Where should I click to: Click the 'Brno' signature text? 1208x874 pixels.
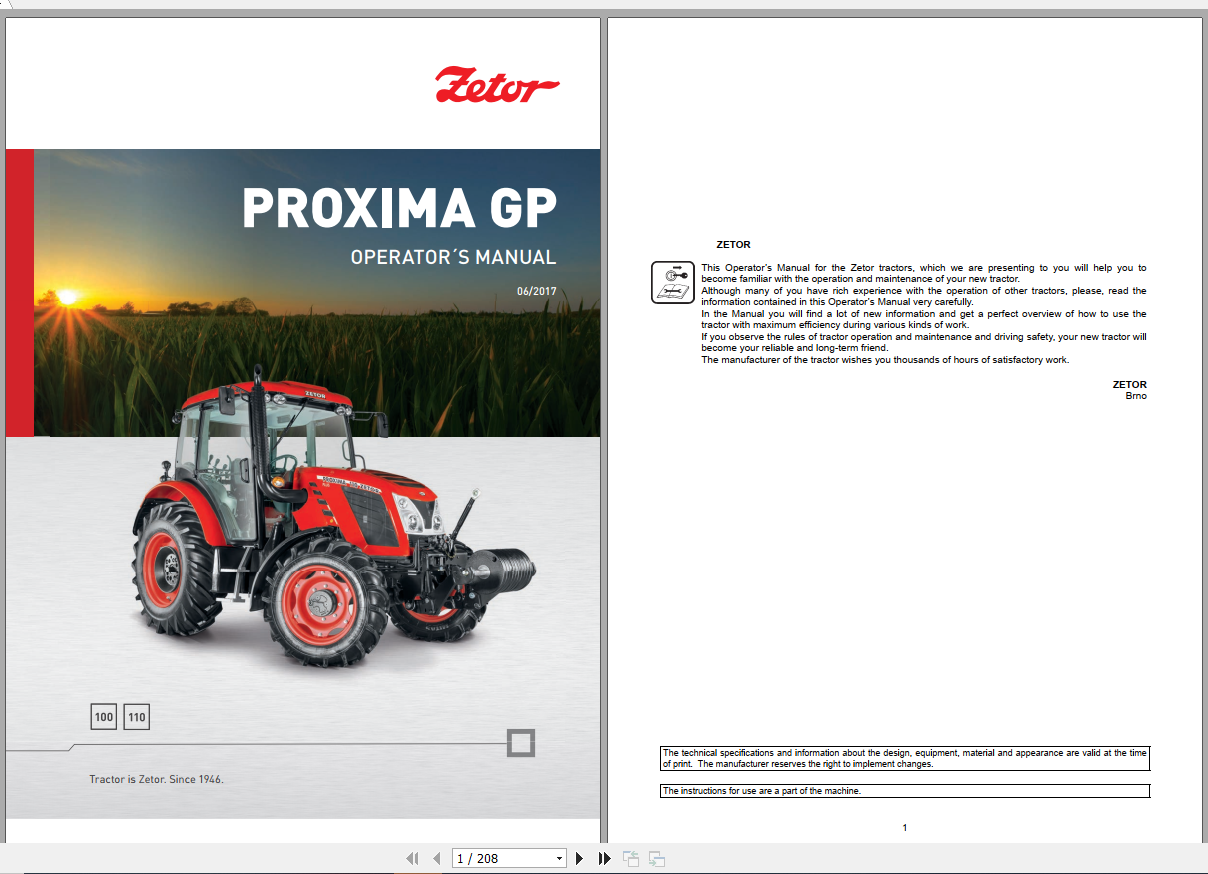pos(1136,396)
